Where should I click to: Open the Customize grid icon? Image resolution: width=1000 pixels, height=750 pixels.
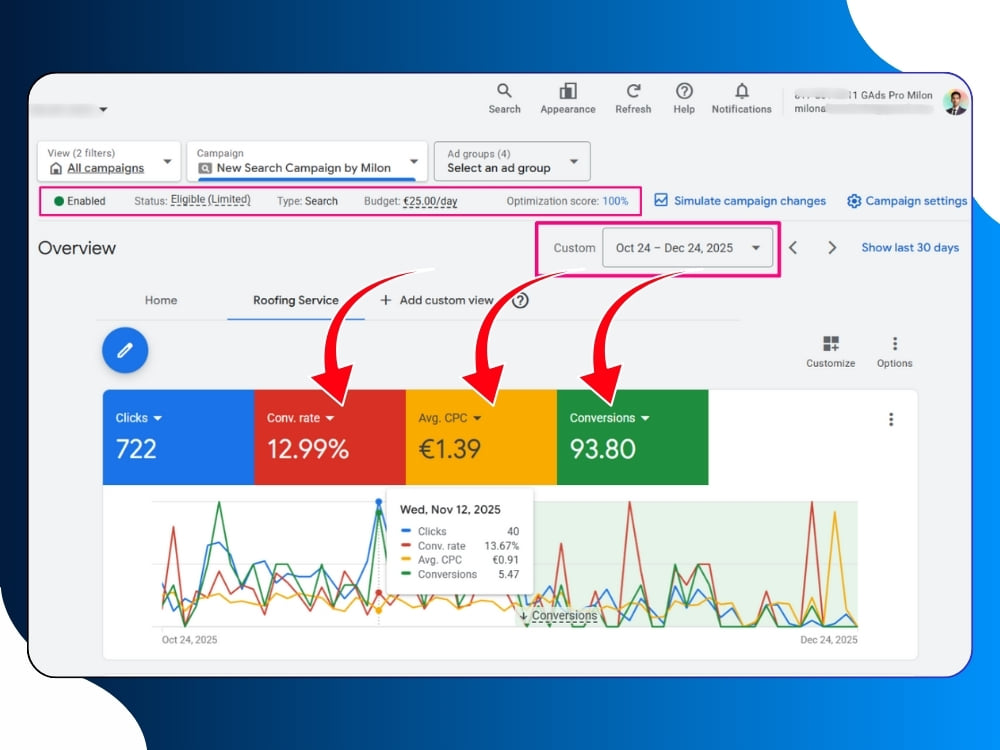830,344
